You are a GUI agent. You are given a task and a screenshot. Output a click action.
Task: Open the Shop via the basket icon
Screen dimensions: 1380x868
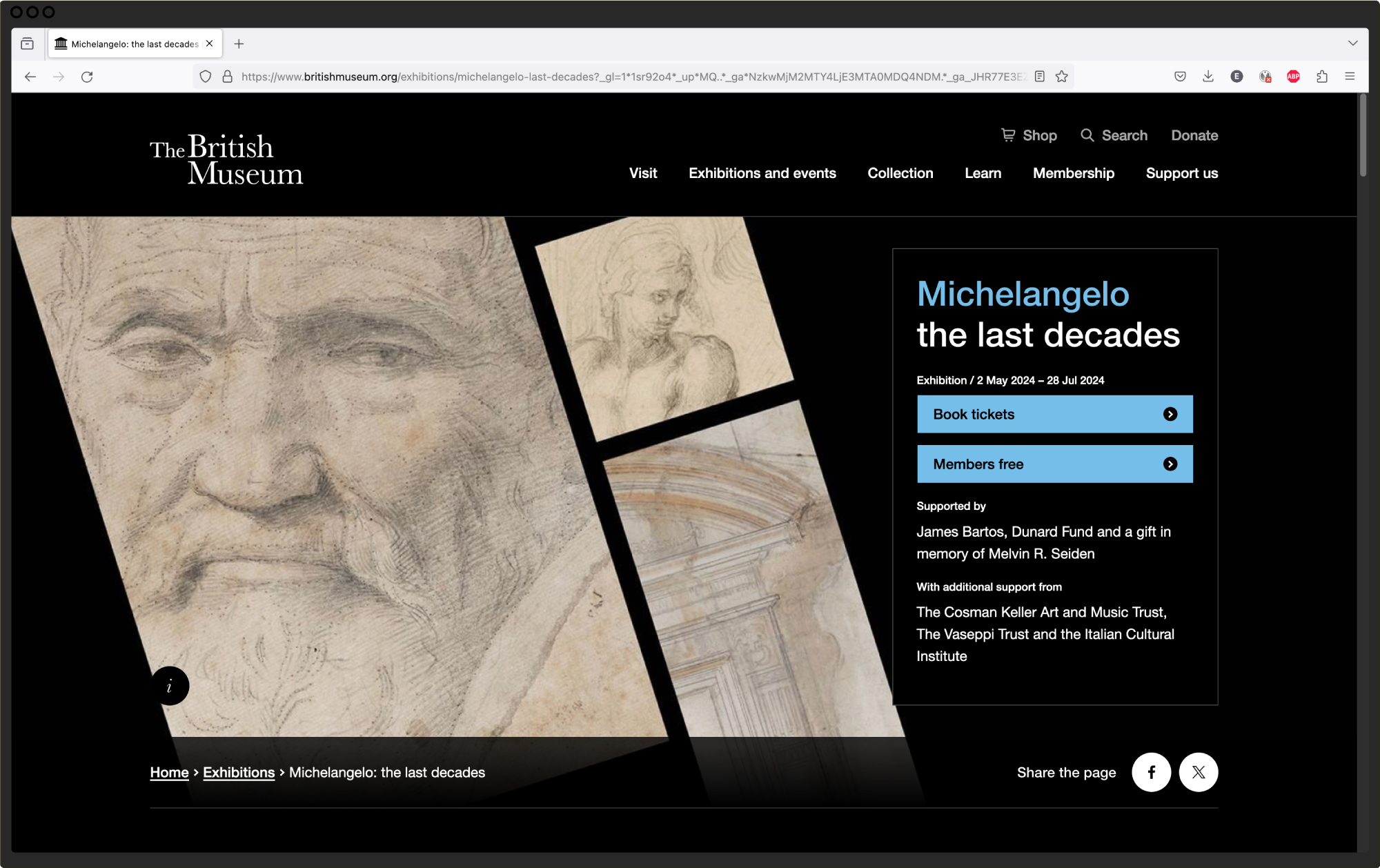pyautogui.click(x=1008, y=135)
